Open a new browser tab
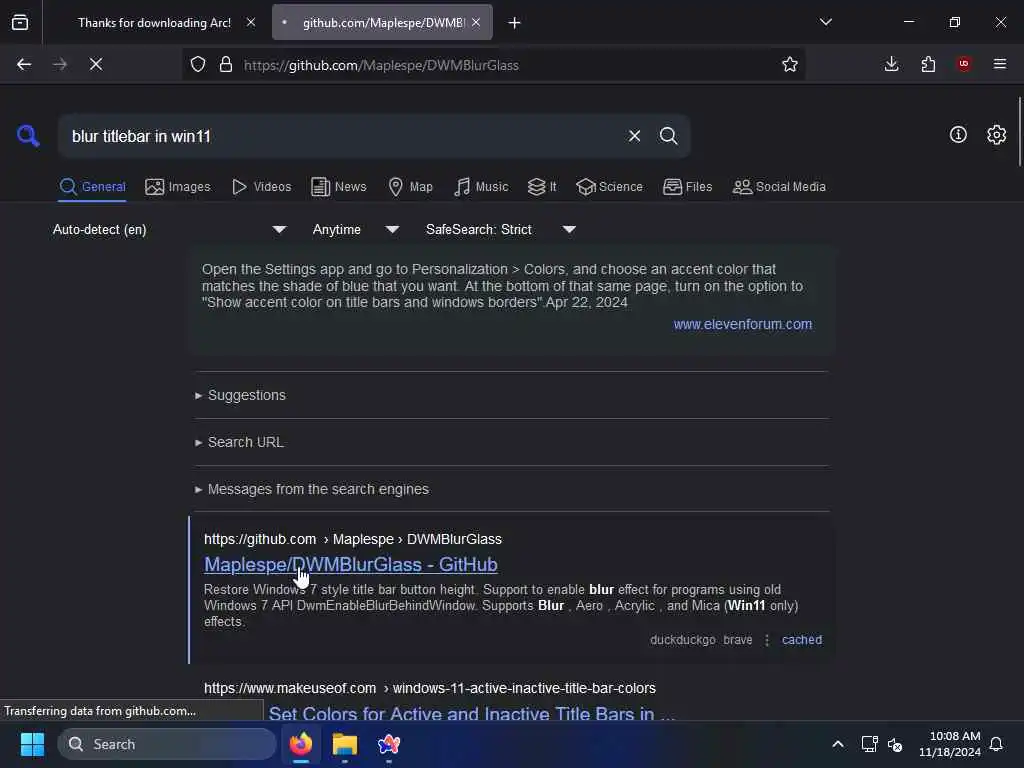1024x768 pixels. coord(515,23)
